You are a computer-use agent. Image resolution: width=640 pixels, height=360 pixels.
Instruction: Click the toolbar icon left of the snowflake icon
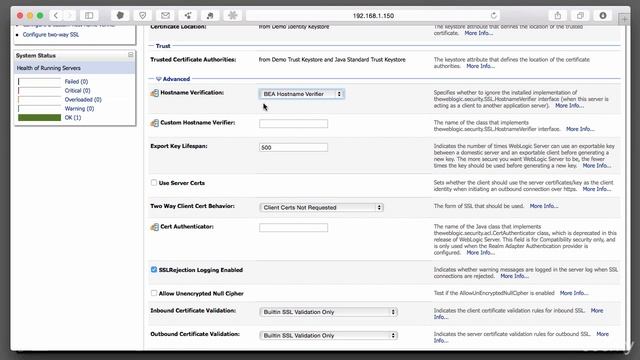click(x=210, y=16)
